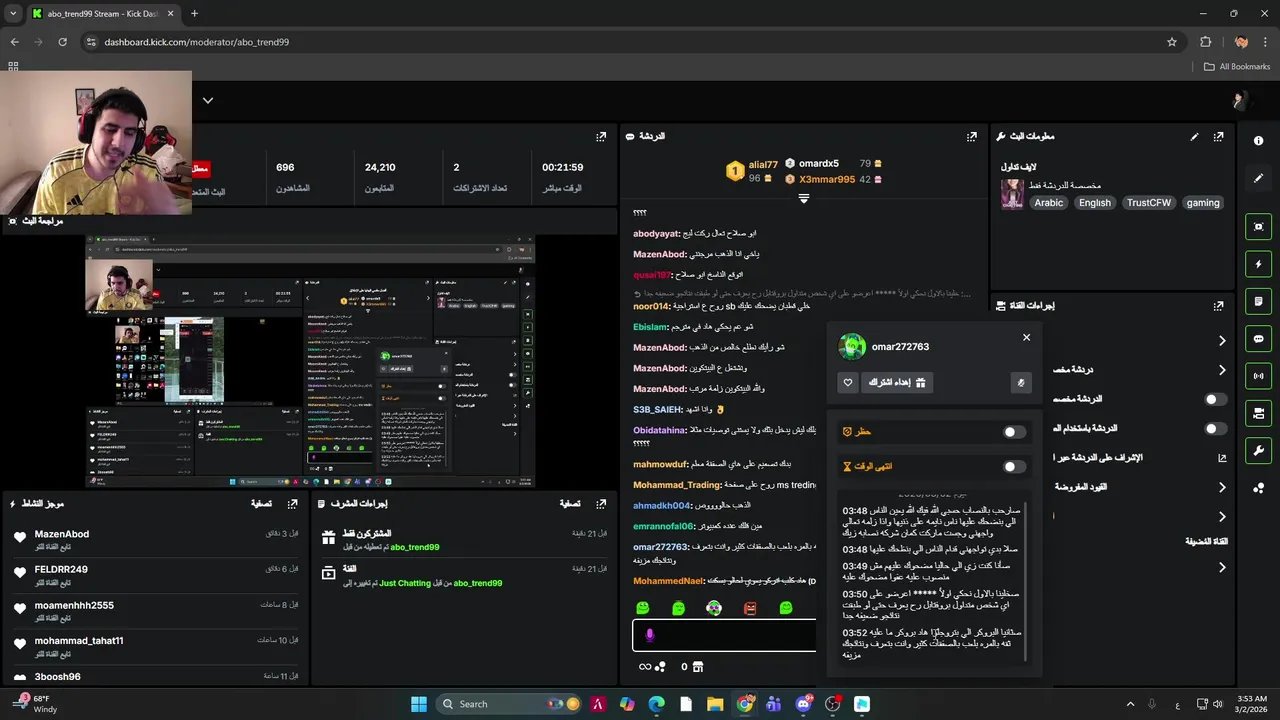This screenshot has height=720, width=1280.
Task: Expand the imposed restrictions chevron row
Action: [x=1221, y=487]
